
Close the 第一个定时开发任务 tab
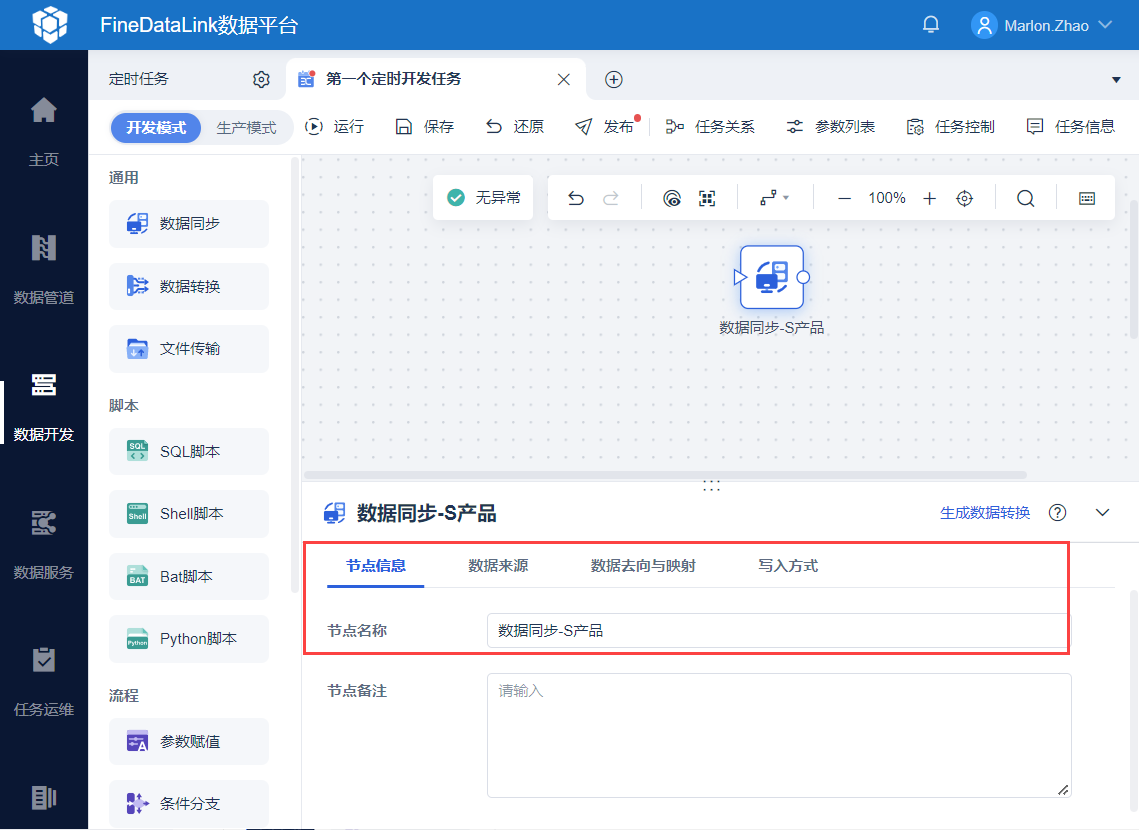[x=564, y=80]
